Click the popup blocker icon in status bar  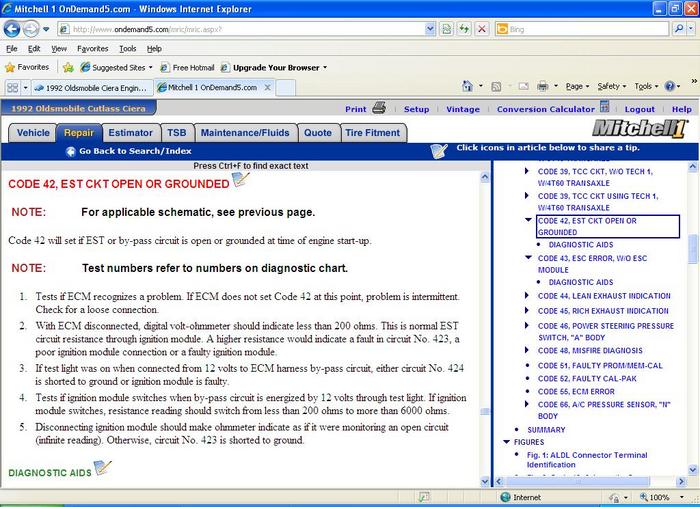[x=424, y=497]
